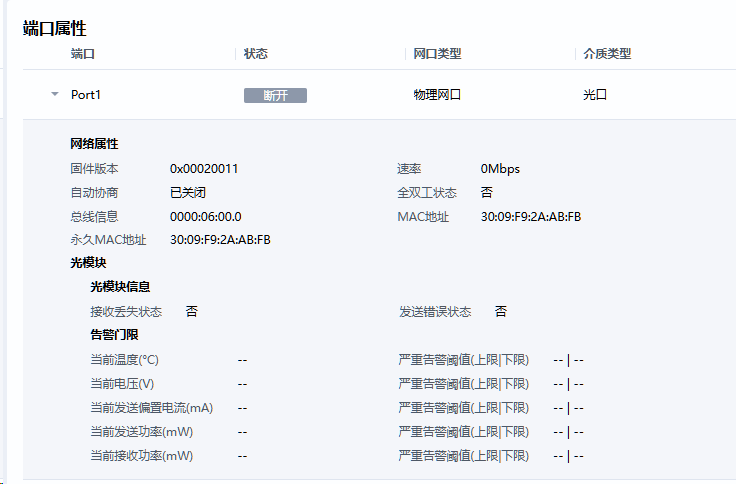
Task: Click the 自动协商 已关闭 value
Action: click(187, 192)
